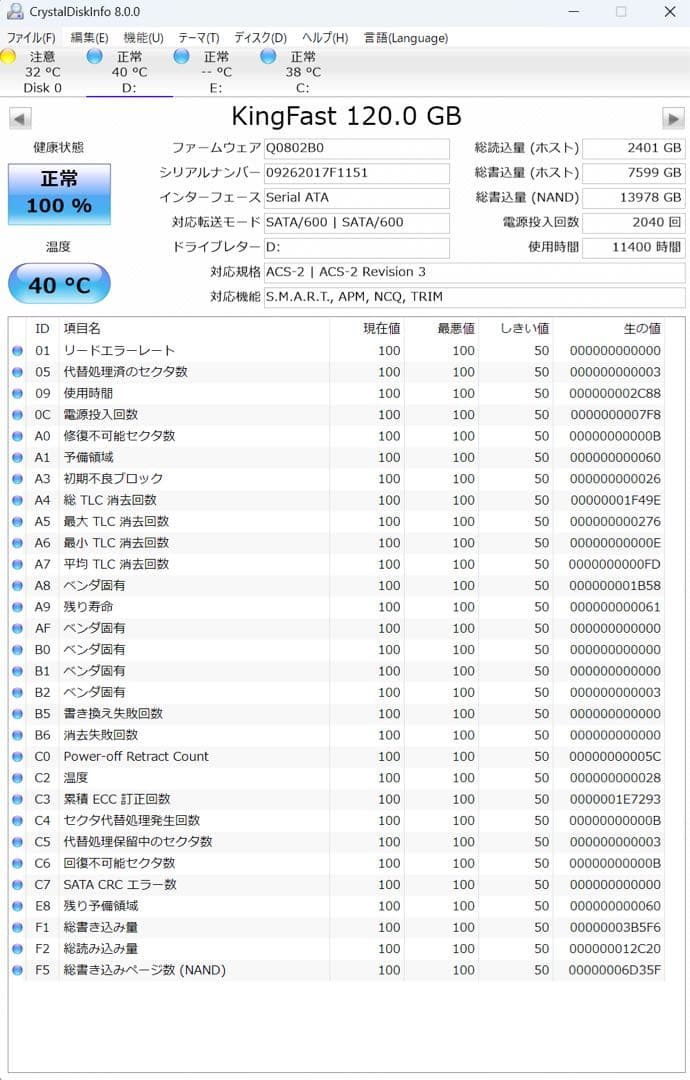
Task: Click status dot of row A0 修復不可能セクタ数
Action: (17, 436)
